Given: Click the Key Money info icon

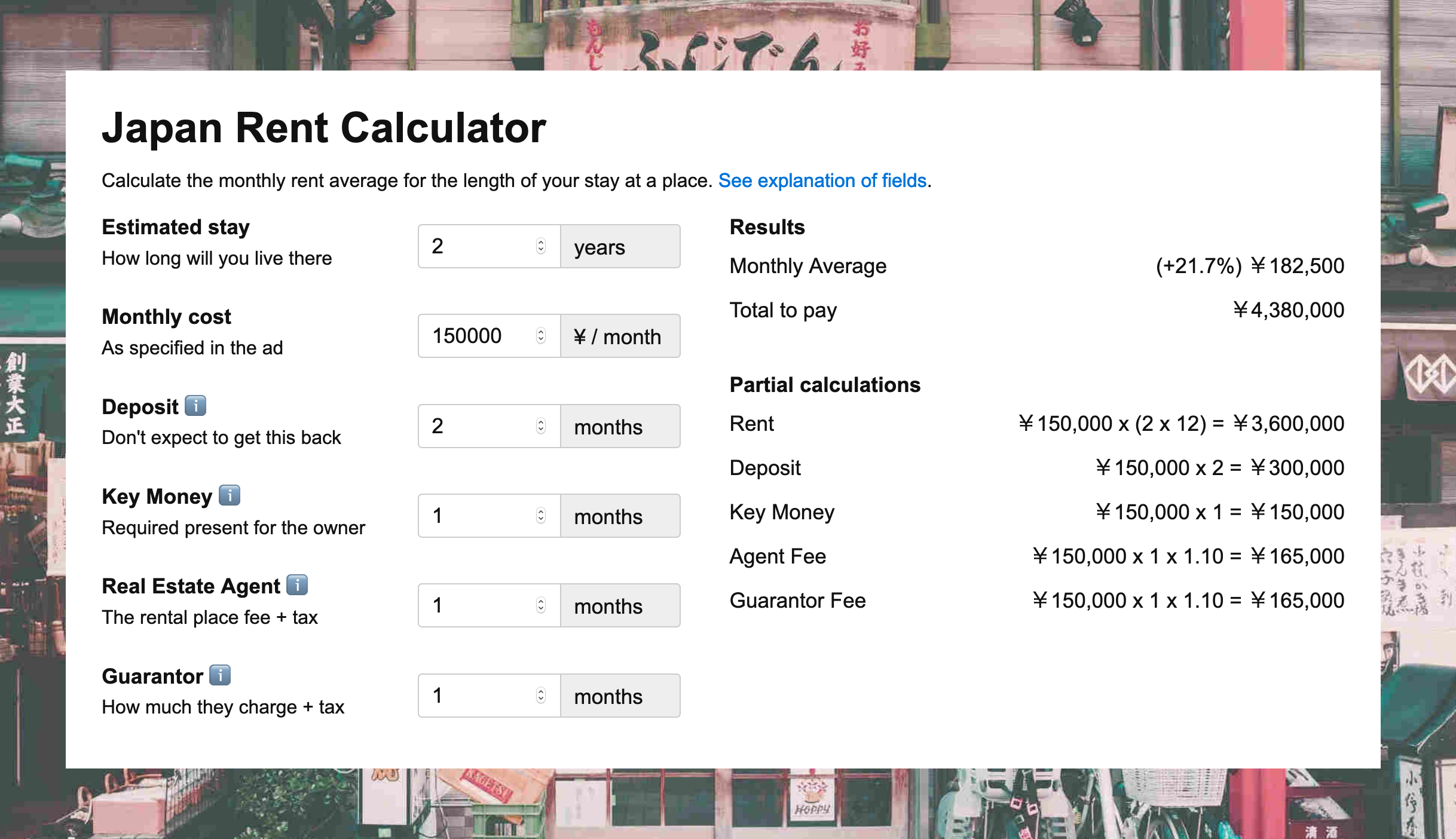Looking at the screenshot, I should (229, 495).
